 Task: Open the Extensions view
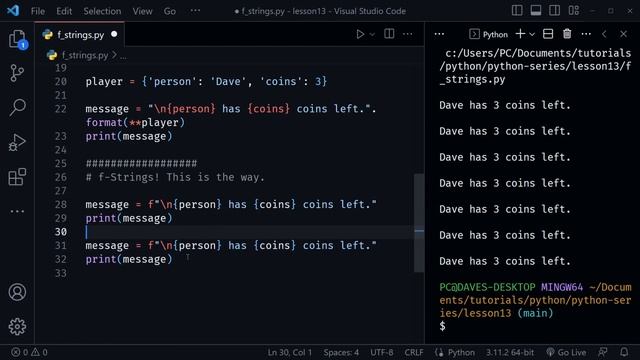tap(17, 177)
